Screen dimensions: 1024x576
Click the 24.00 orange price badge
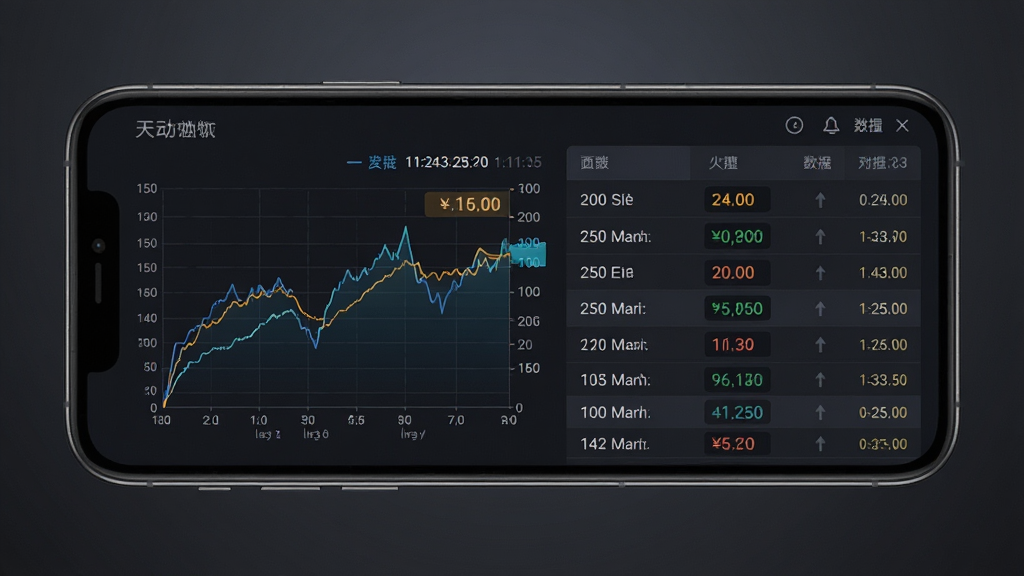click(737, 200)
